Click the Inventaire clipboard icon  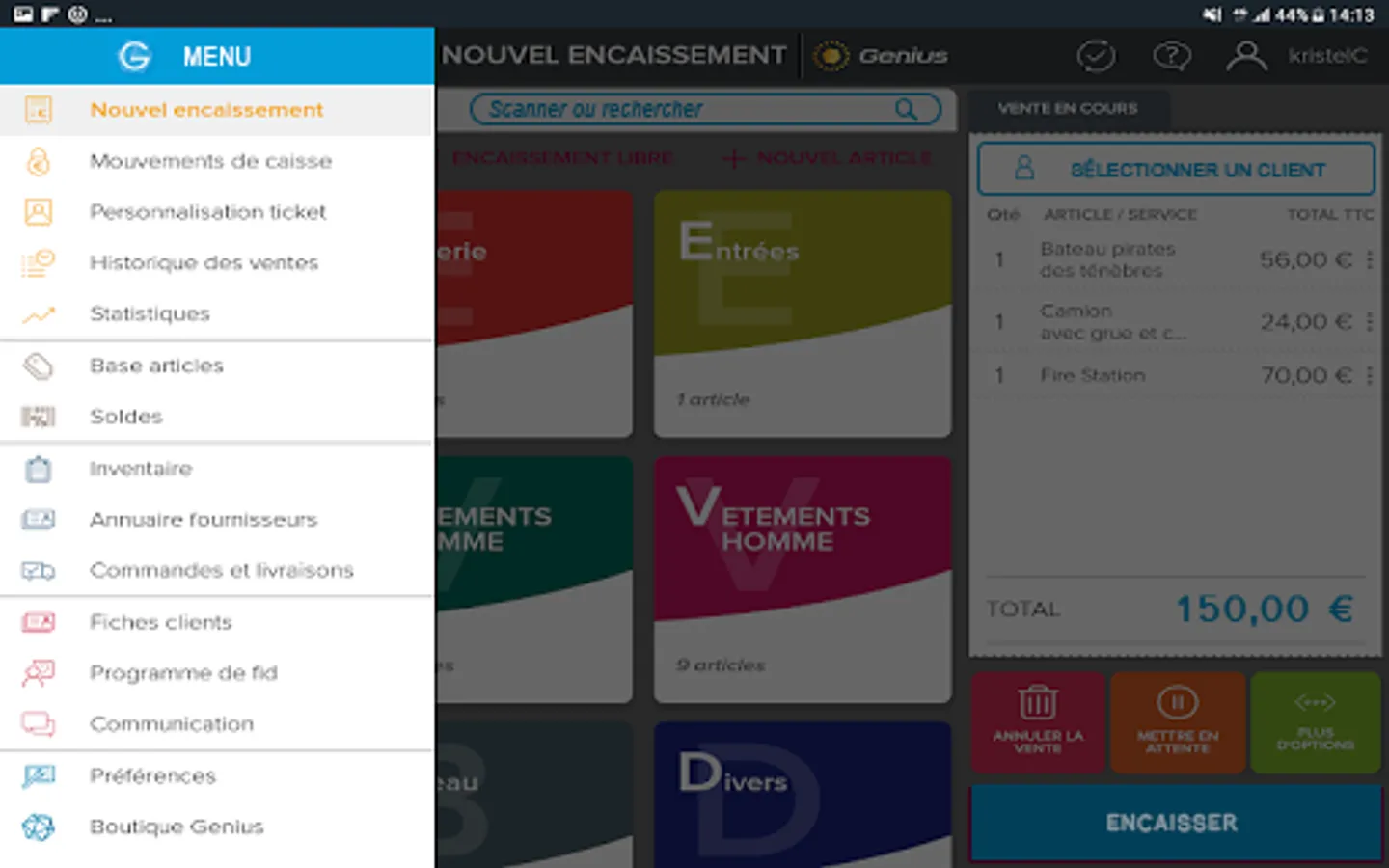(38, 469)
